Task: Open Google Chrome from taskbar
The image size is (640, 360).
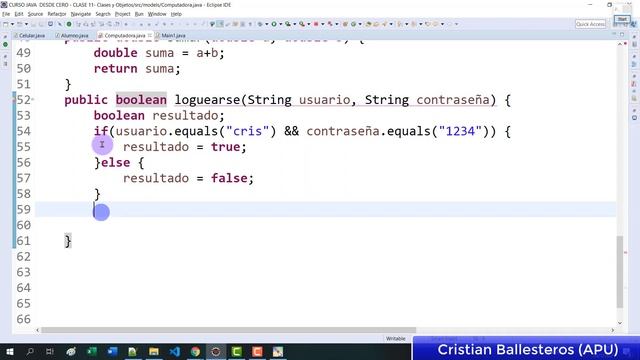Action: (195, 351)
